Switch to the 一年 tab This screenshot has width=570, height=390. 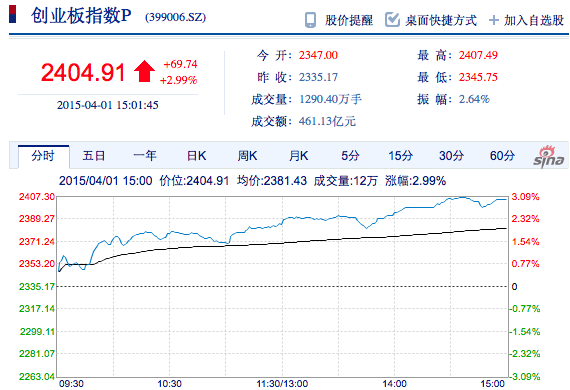coord(145,156)
